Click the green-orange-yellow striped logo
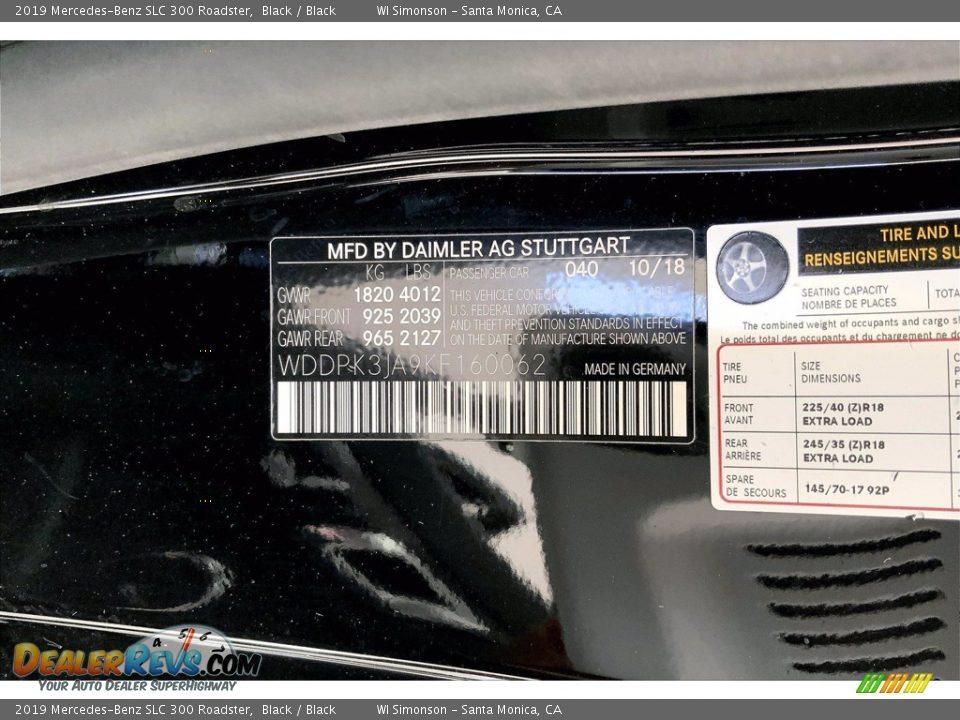 [x=894, y=683]
